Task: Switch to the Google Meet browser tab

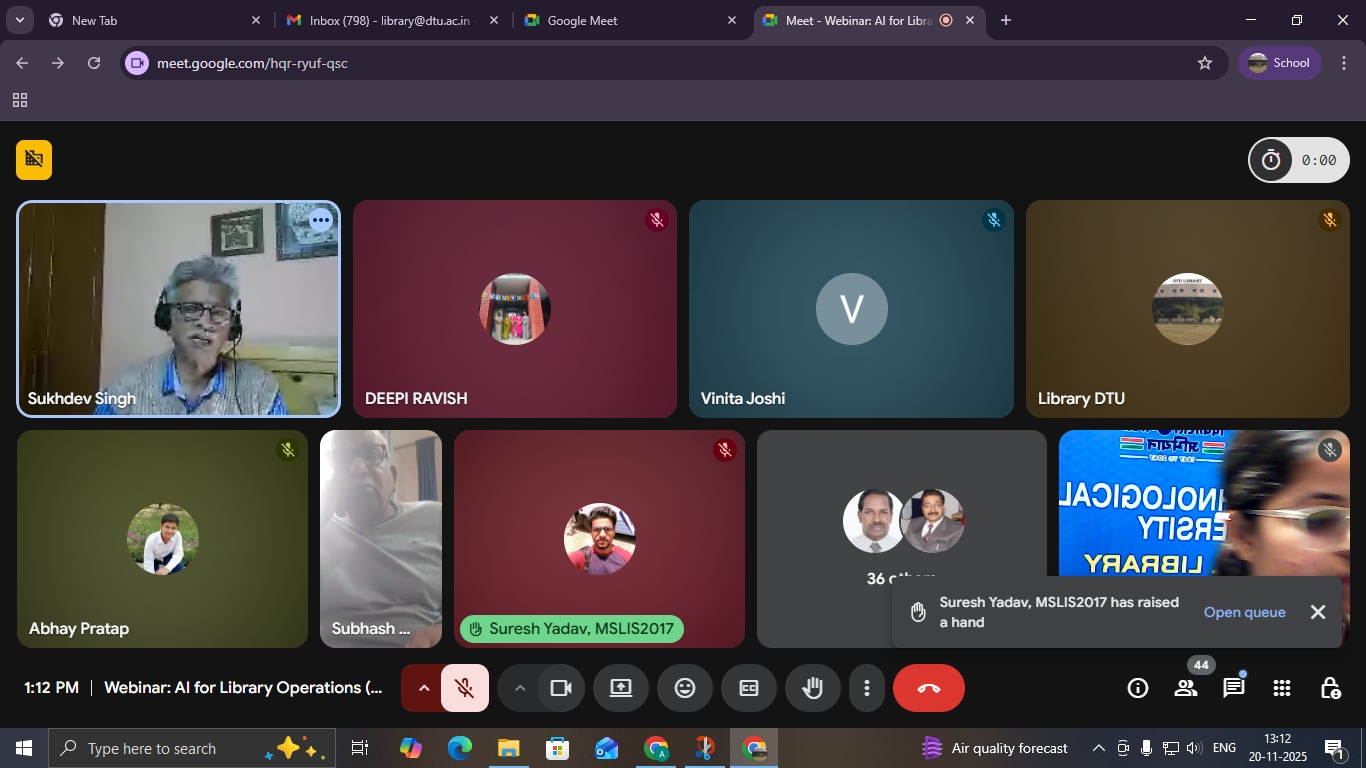Action: 618,20
